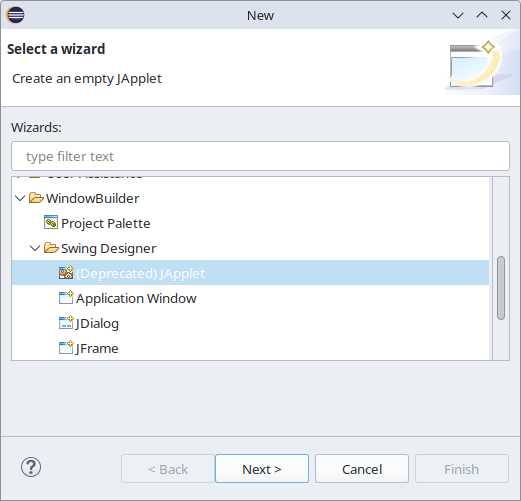Click the Next > button

pyautogui.click(x=262, y=469)
